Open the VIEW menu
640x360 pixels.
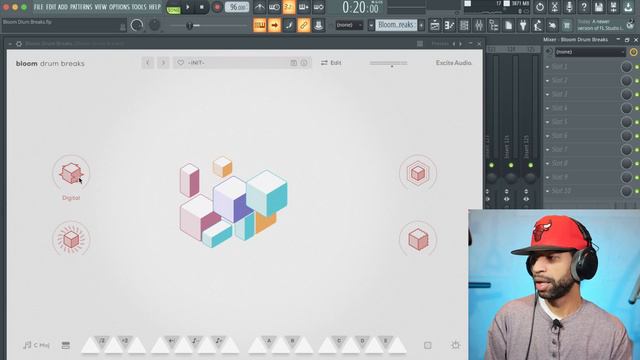tap(101, 7)
